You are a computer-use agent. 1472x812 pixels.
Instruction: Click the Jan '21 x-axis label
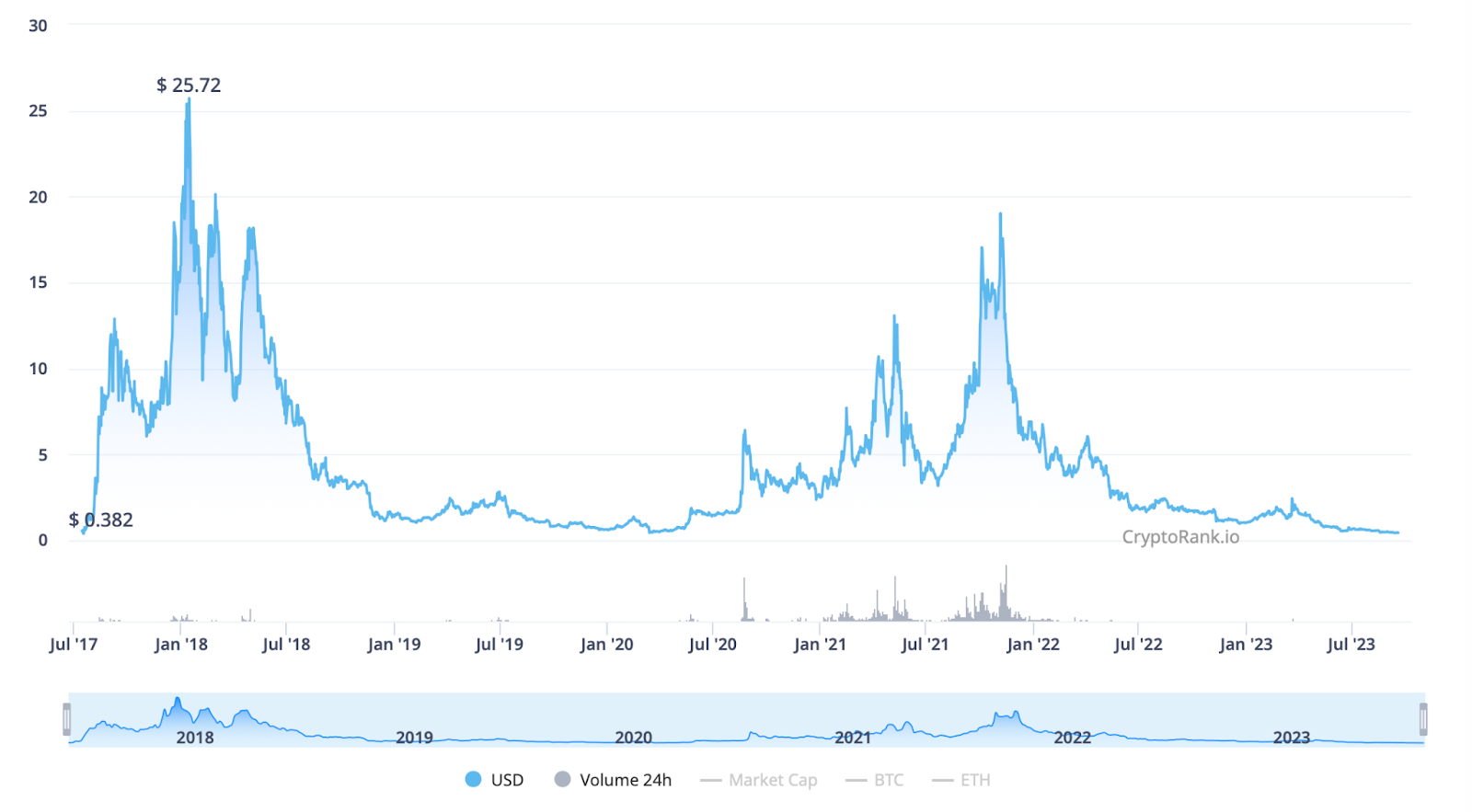point(820,645)
